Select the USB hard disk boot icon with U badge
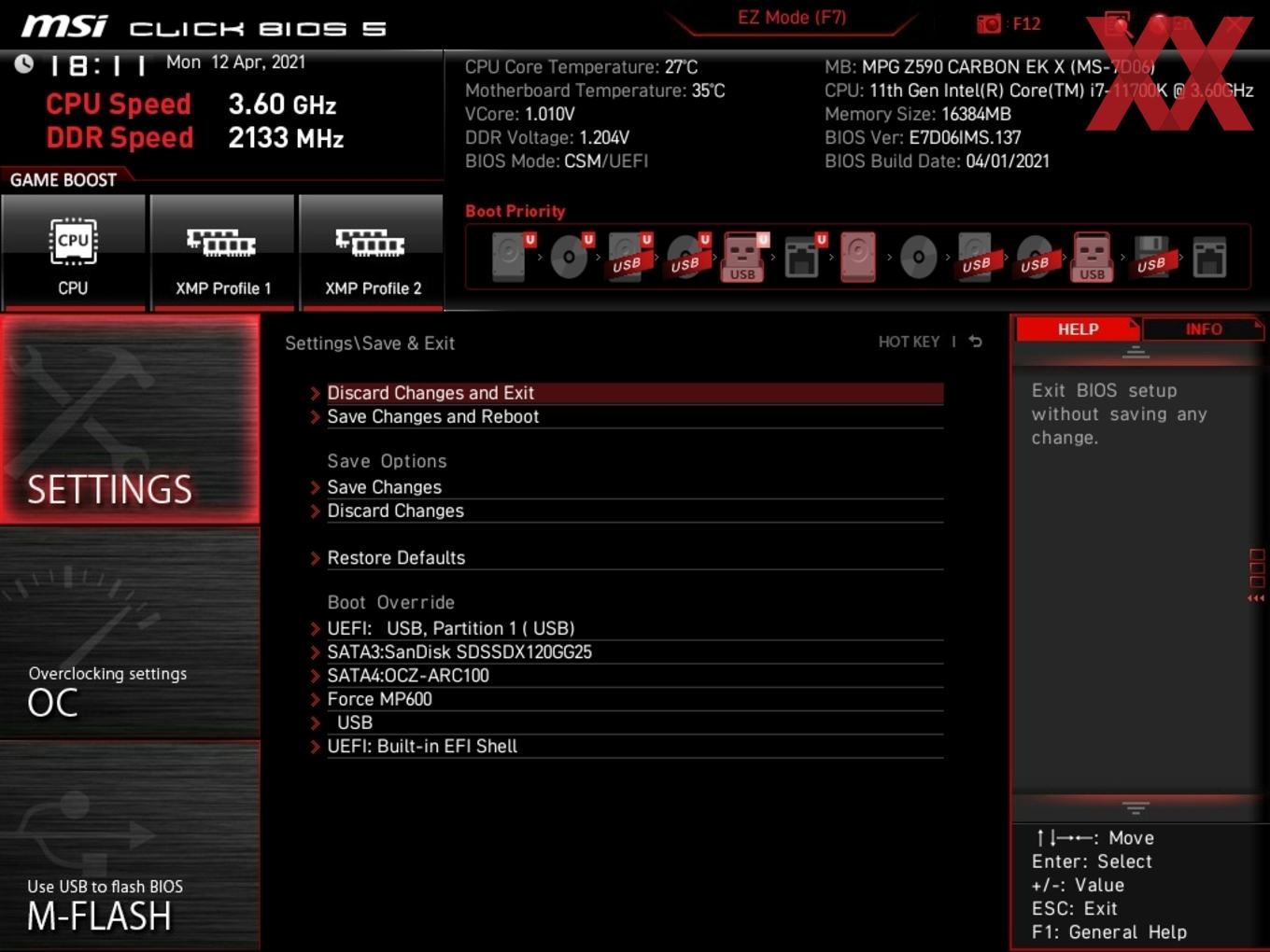 pyautogui.click(x=628, y=257)
